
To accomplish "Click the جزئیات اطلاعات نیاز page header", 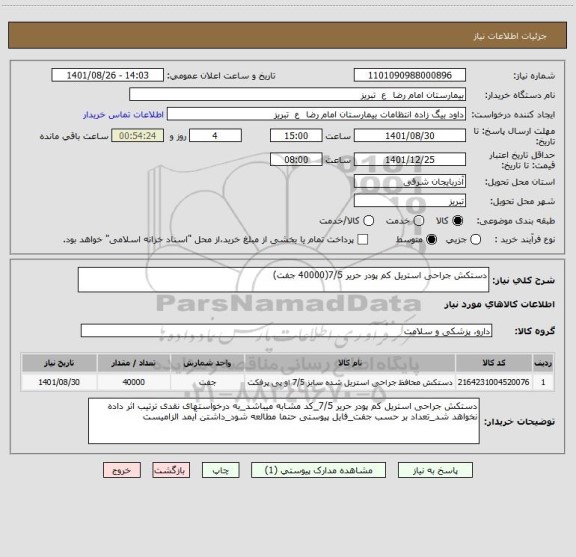I will [x=510, y=36].
